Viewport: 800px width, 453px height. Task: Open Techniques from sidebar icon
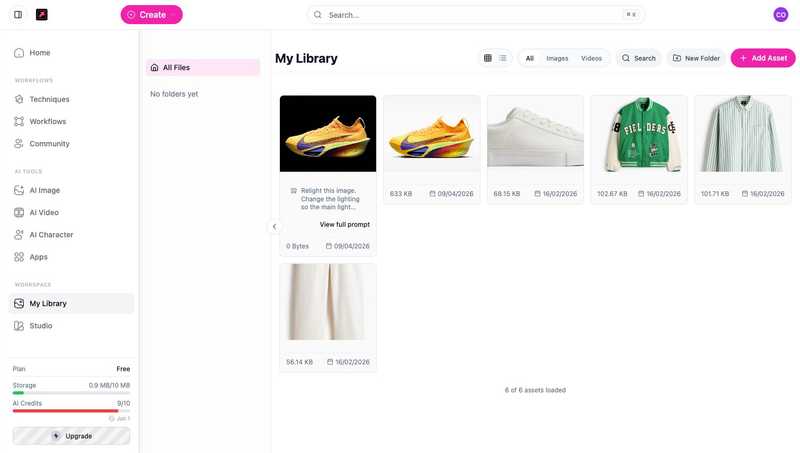[x=19, y=99]
